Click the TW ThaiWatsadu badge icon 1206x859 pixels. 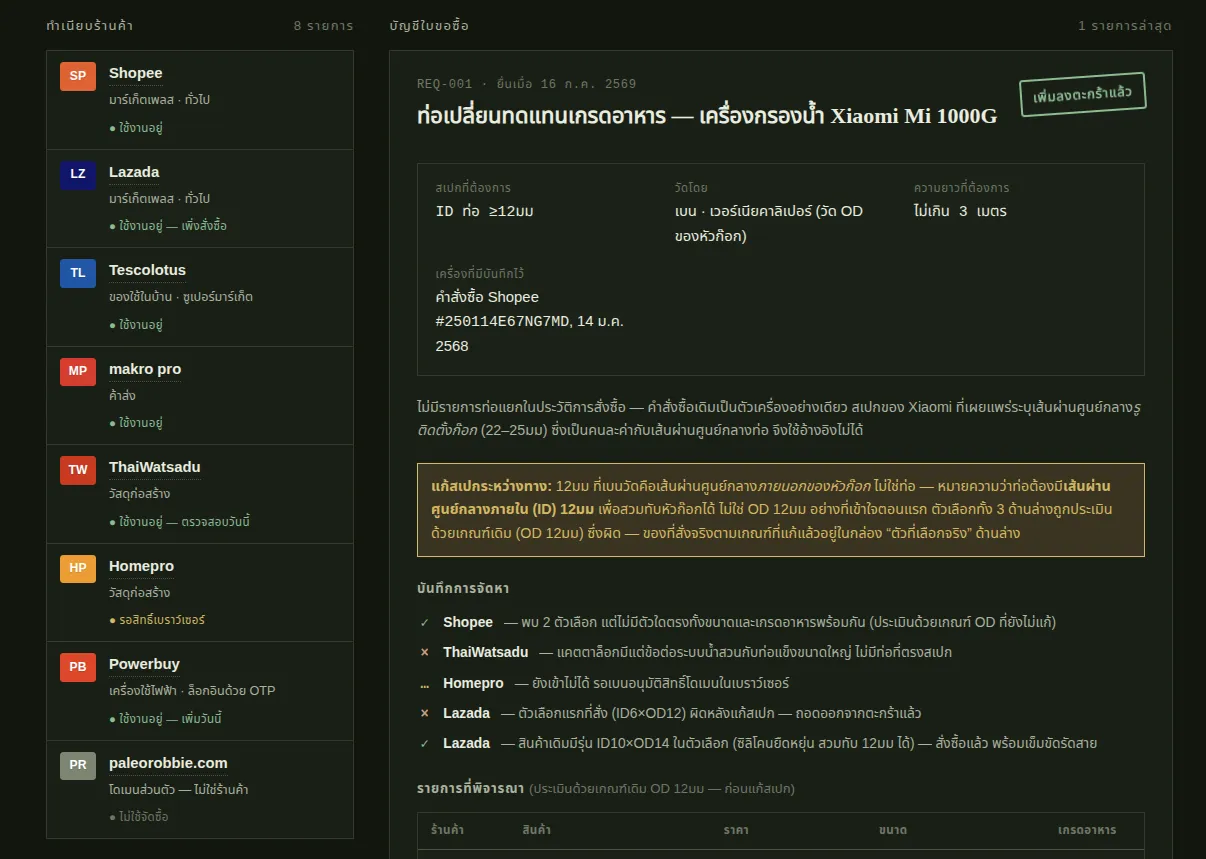(78, 470)
